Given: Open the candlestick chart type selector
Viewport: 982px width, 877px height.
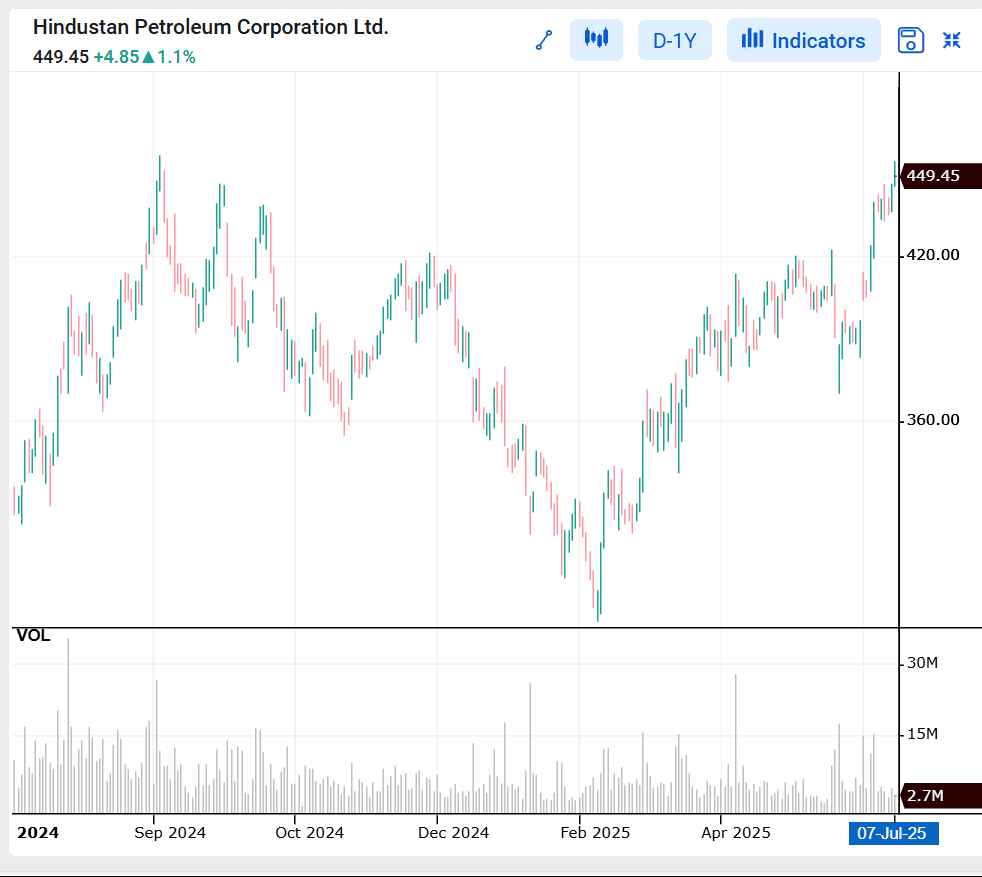Looking at the screenshot, I should [596, 40].
